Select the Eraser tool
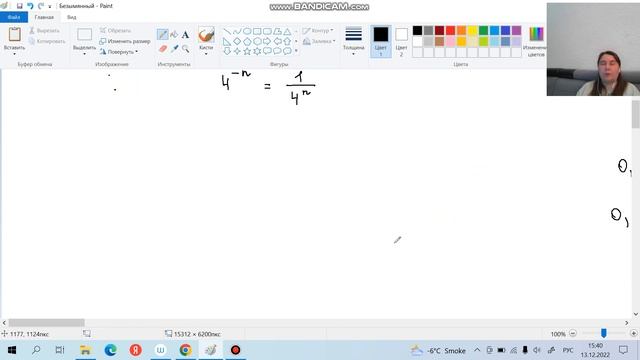 162,49
